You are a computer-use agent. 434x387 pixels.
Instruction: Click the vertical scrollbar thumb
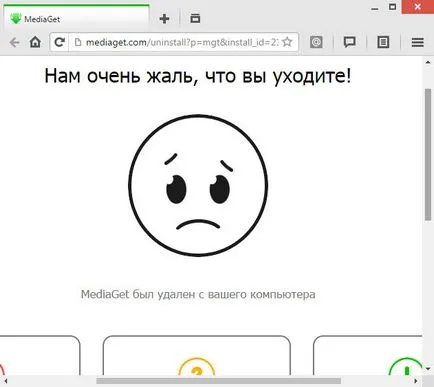[x=428, y=155]
